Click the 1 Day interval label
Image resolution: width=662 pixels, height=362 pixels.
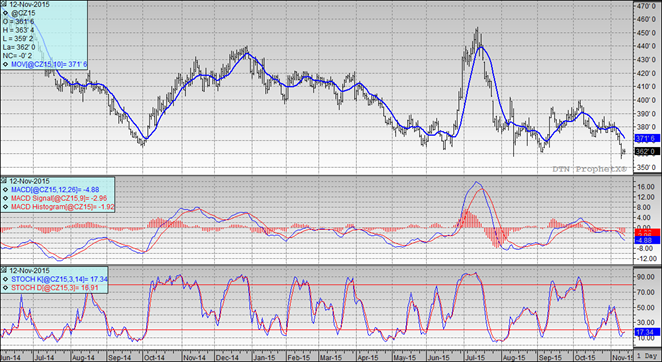tap(647, 357)
